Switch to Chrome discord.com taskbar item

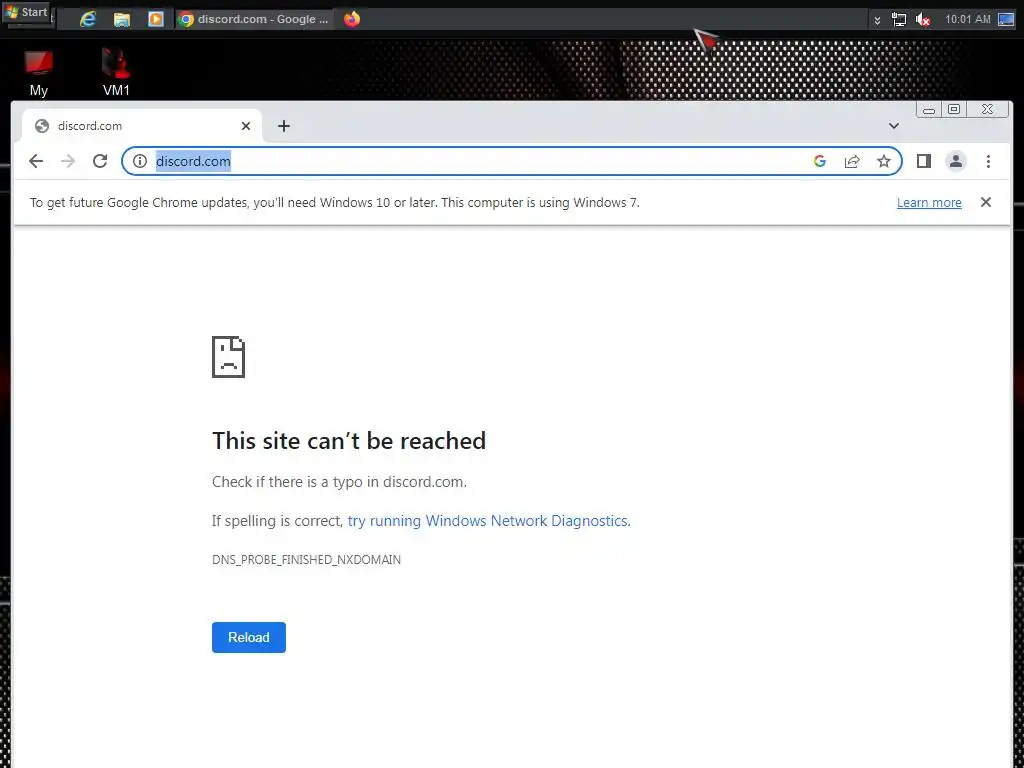[254, 19]
